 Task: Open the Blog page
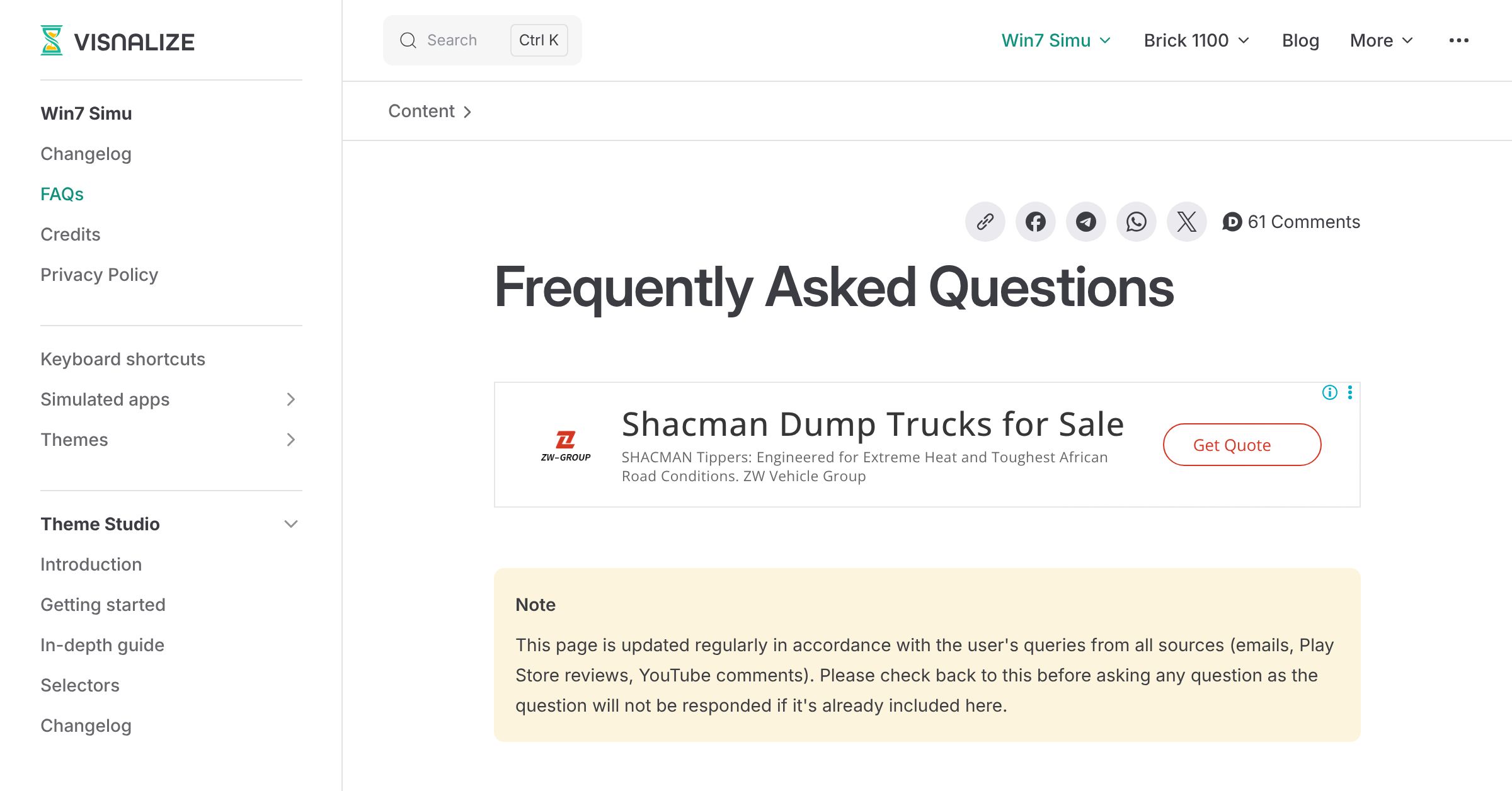coord(1300,40)
